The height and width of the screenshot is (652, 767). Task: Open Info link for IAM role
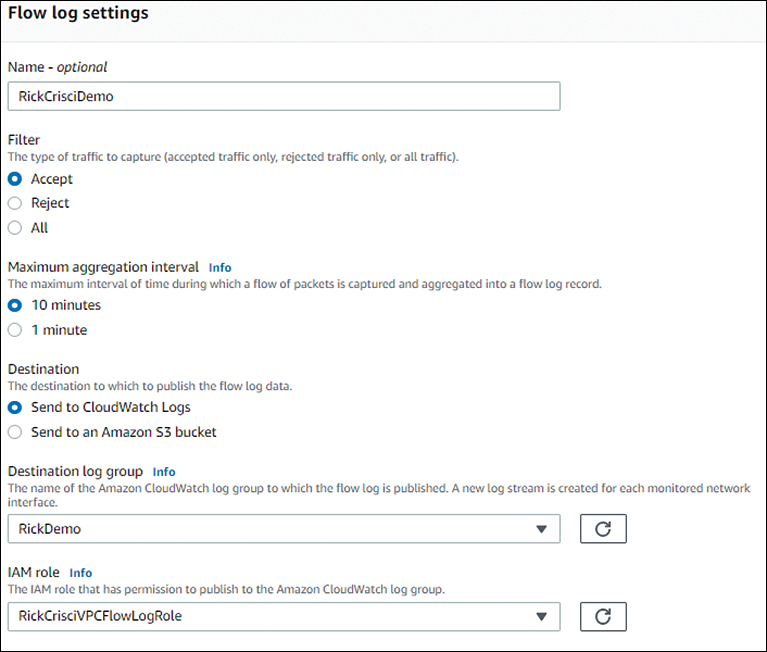[x=81, y=573]
